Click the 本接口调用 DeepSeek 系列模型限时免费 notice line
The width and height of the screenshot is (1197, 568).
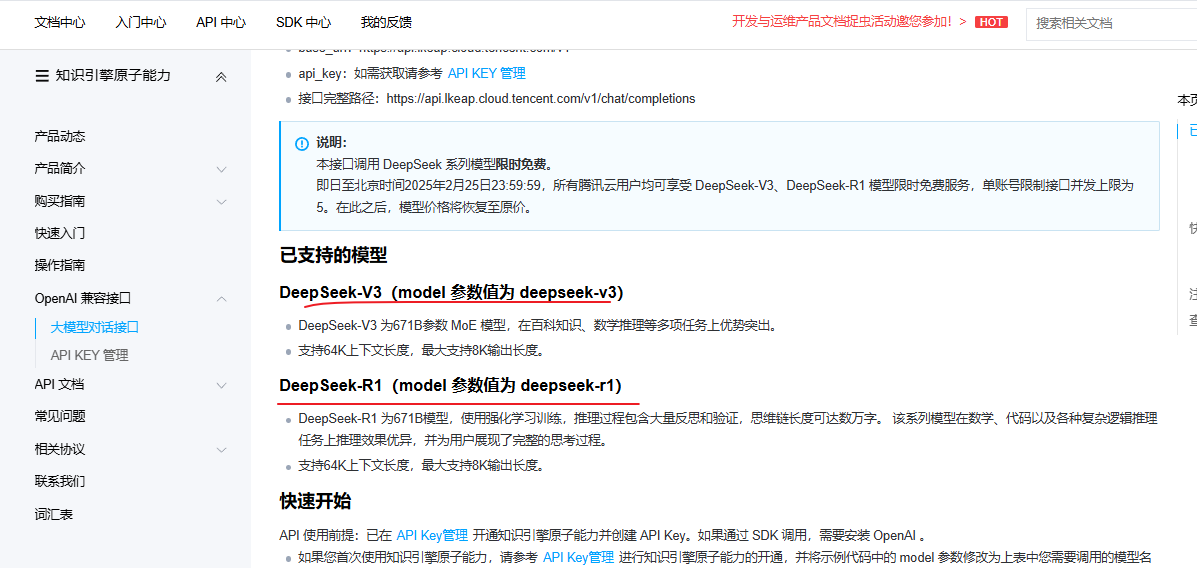click(434, 164)
